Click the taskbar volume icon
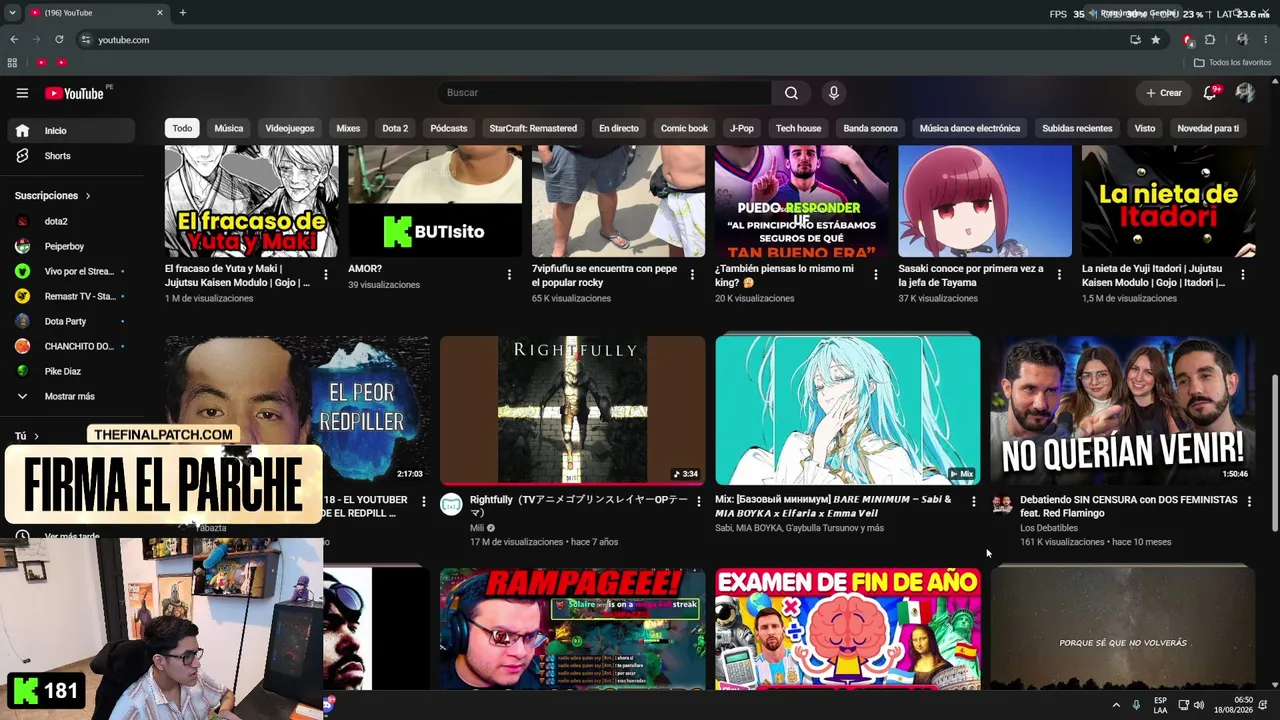1280x720 pixels. tap(1199, 705)
